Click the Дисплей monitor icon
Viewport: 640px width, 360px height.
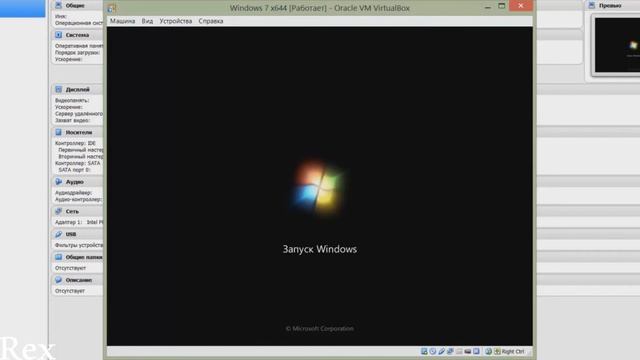pyautogui.click(x=58, y=89)
